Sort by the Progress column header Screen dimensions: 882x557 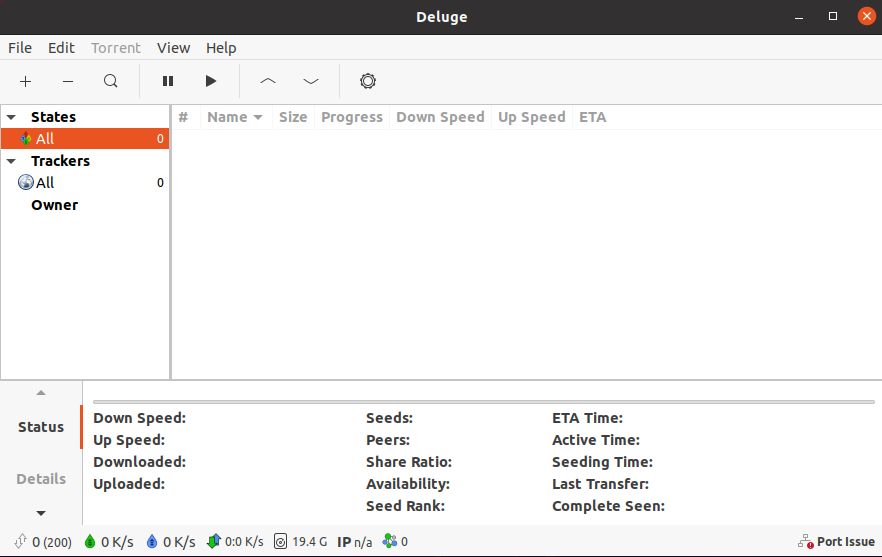click(352, 117)
